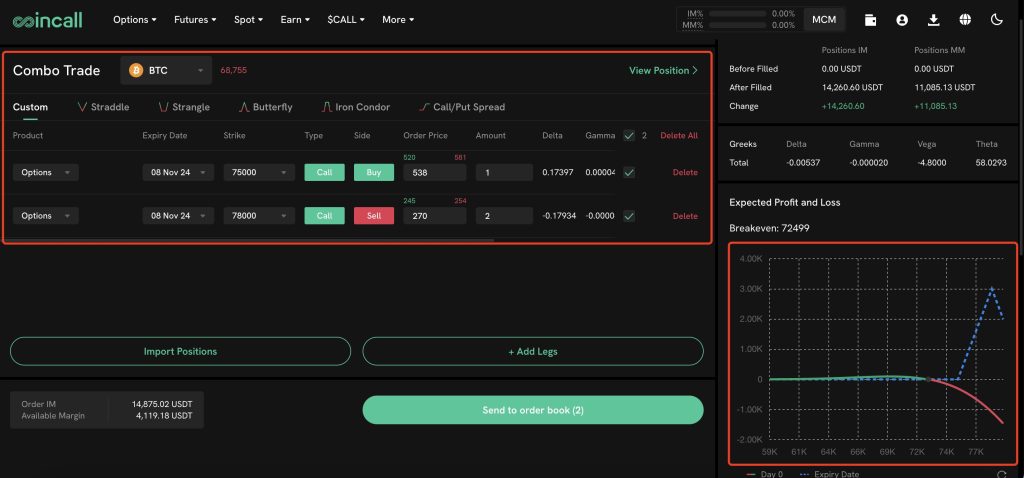Image resolution: width=1024 pixels, height=478 pixels.
Task: Open the 75000 strike price dropdown
Action: coord(259,172)
